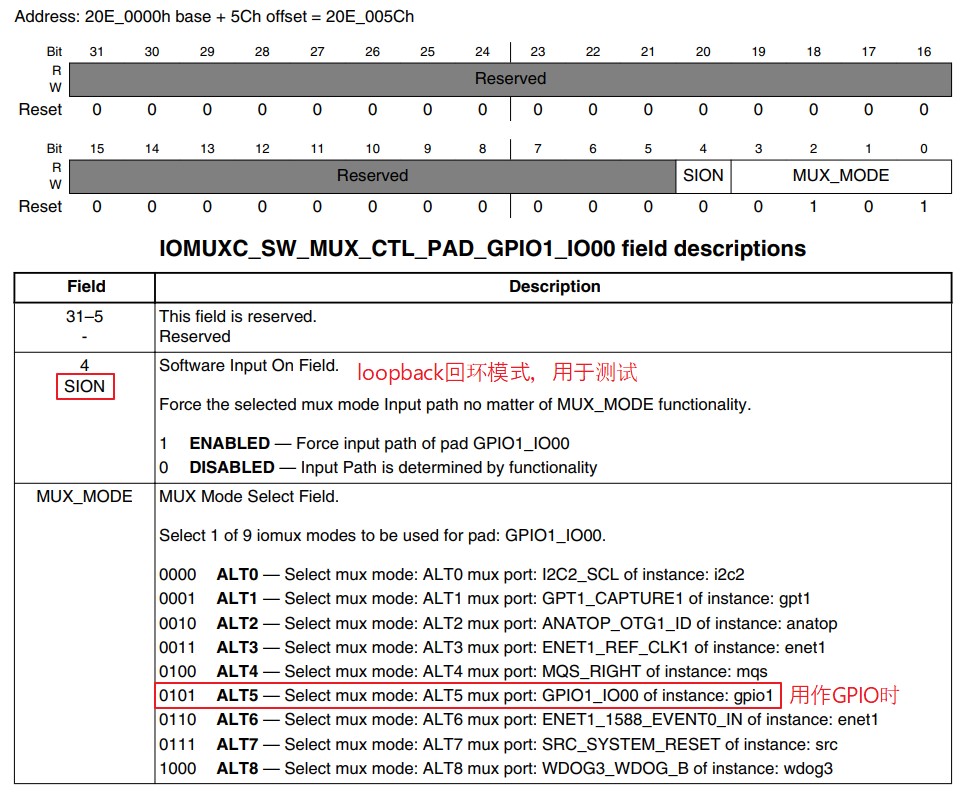
Task: Click the ALT8 WDOG3_WDOG_B line
Action: (x=496, y=768)
